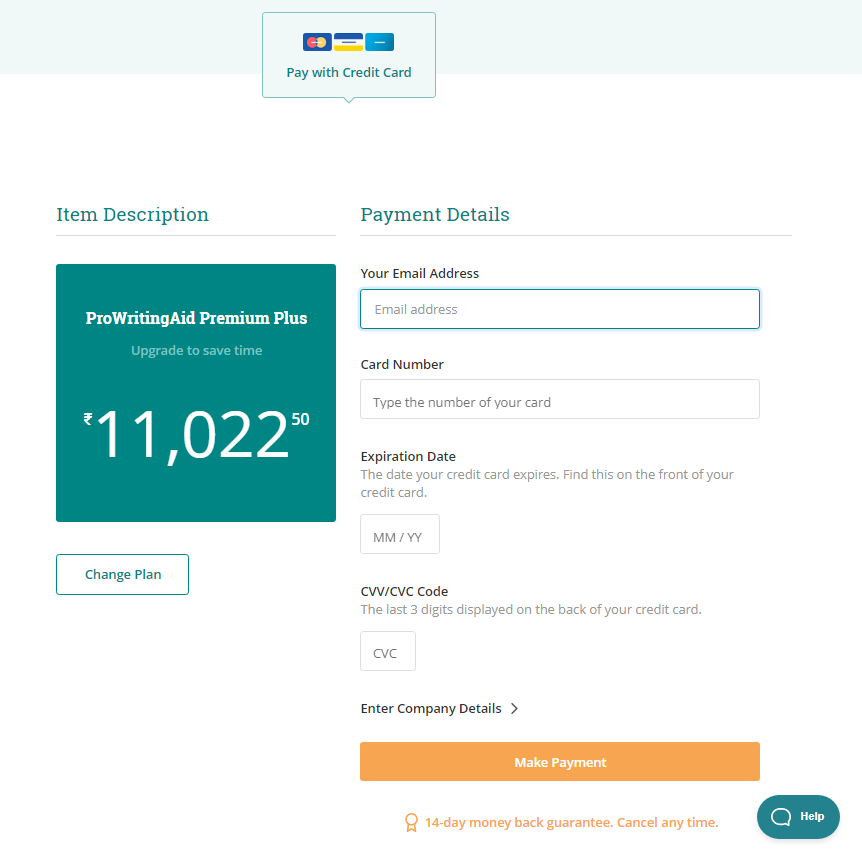Select the MM / YY expiration field
Viewport: 862px width, 865px height.
coord(399,537)
